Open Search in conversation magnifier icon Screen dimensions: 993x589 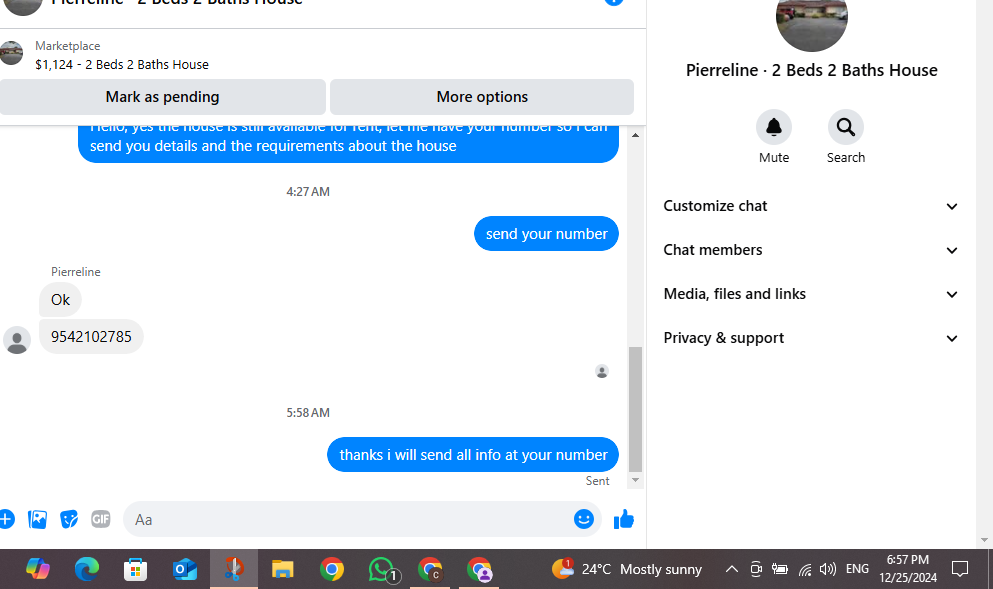[x=845, y=127]
